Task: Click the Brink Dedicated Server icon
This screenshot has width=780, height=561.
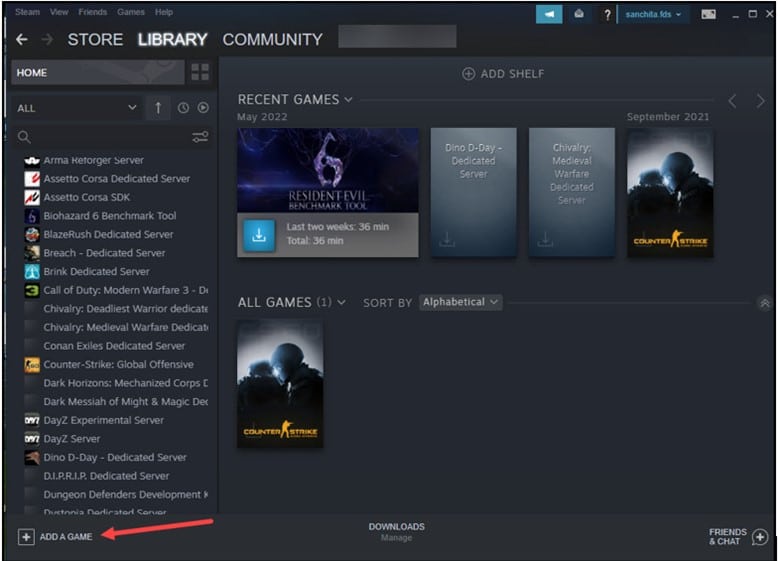Action: [x=32, y=272]
